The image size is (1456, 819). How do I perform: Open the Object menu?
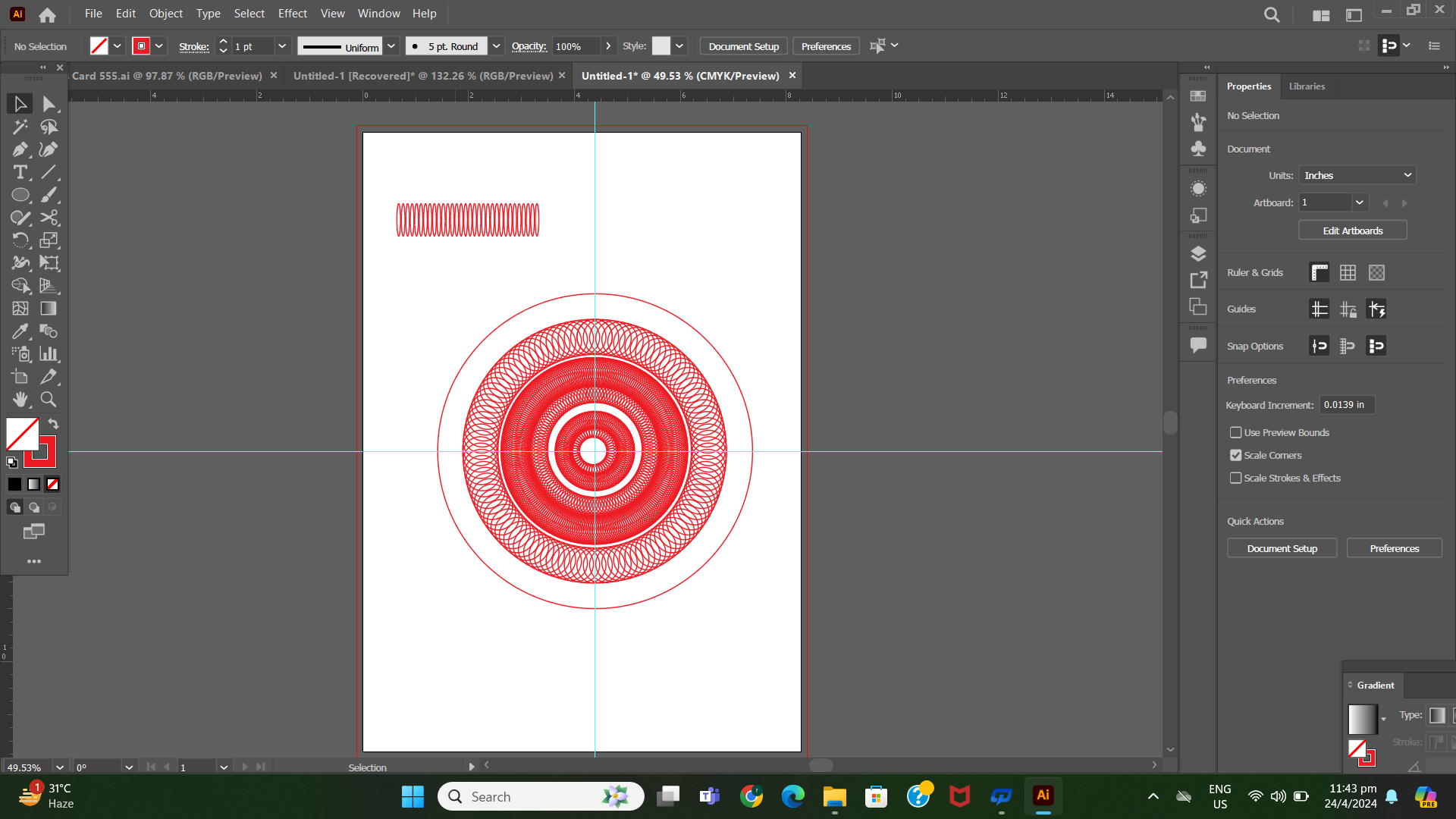coord(166,14)
